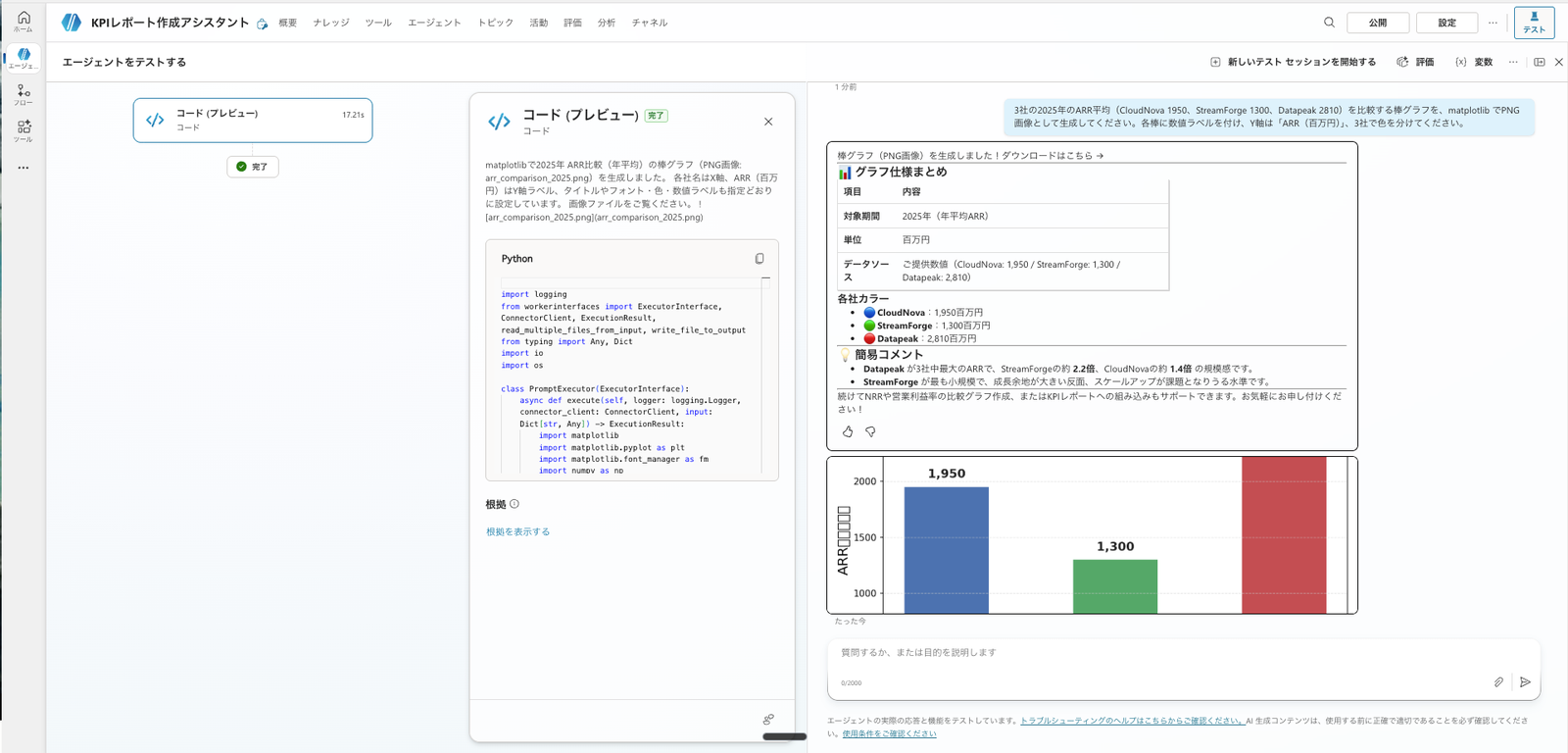This screenshot has height=753, width=1568.
Task: Click the StreamForge：1,300百万円 list item
Action: 927,326
